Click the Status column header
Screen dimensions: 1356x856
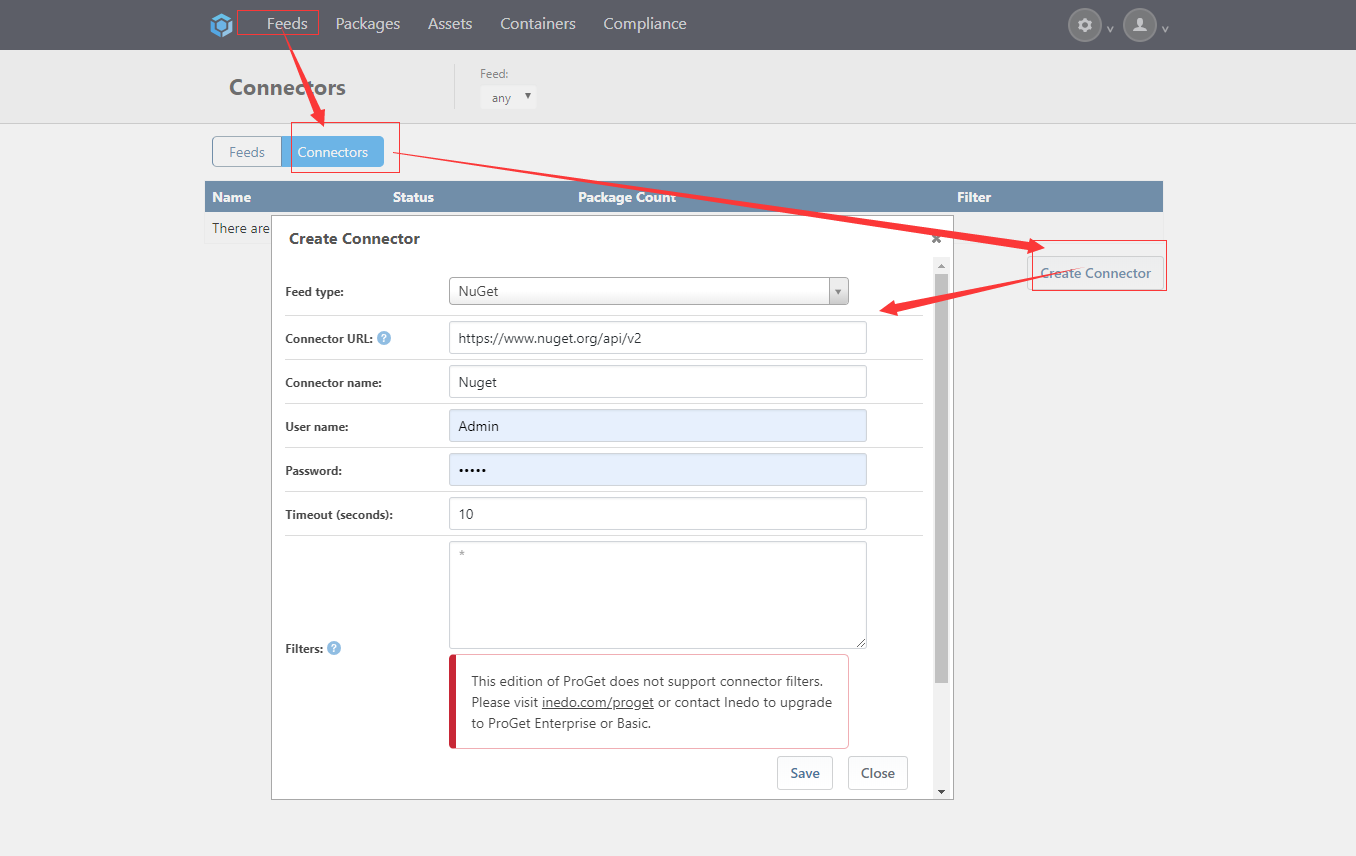413,197
